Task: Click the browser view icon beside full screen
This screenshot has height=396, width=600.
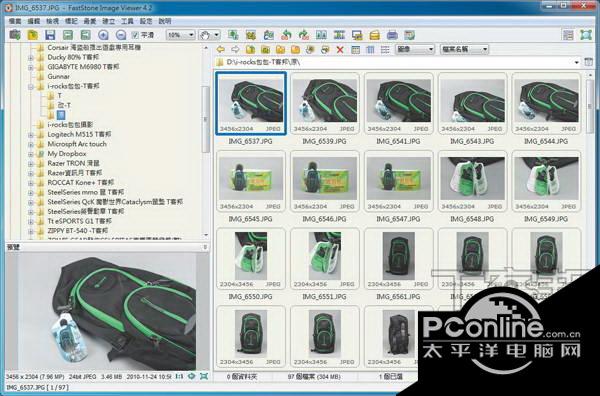Action: [x=568, y=35]
